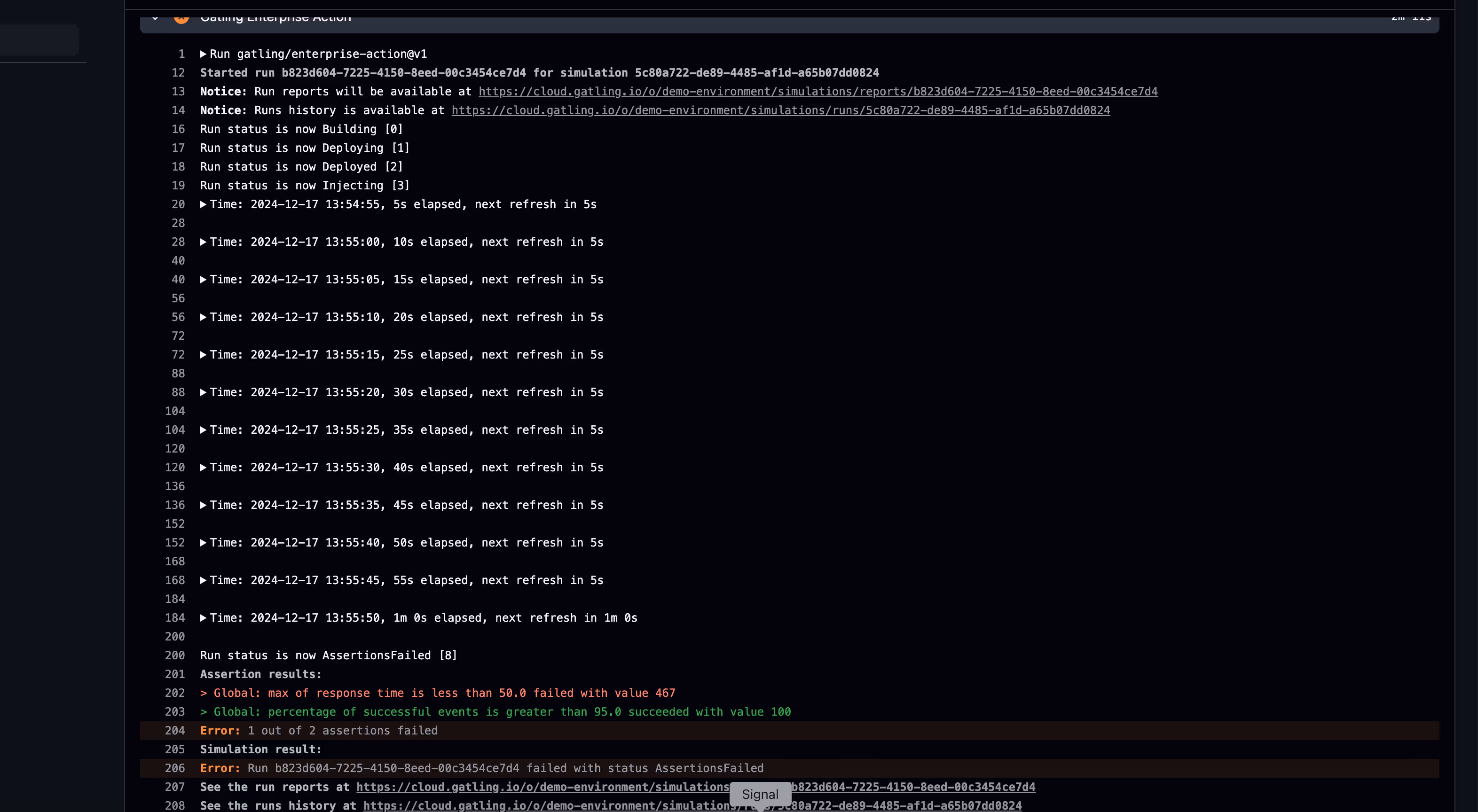Click 'failed with status AssertionsFailed' error line
1478x812 pixels.
[x=789, y=768]
